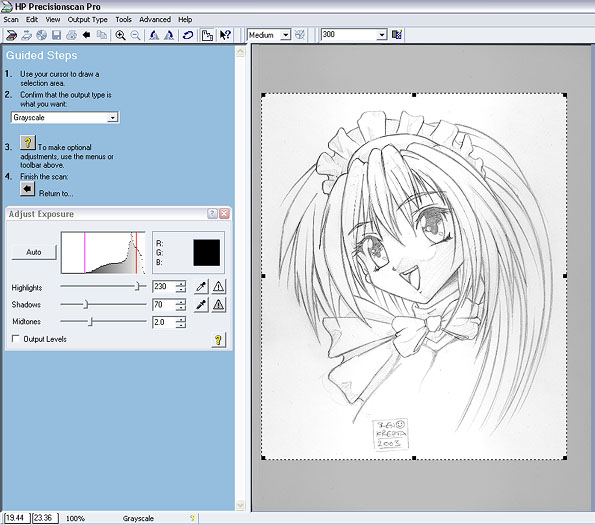Increase the Midtones value with up arrow
Screen dimensions: 595x525
point(181,319)
